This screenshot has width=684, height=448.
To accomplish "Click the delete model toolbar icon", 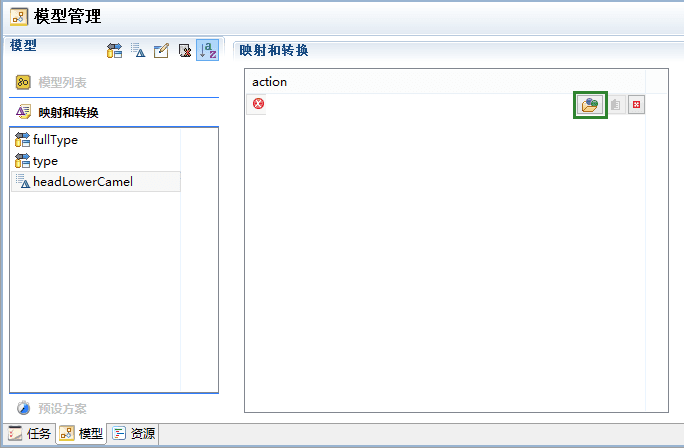I will point(185,51).
